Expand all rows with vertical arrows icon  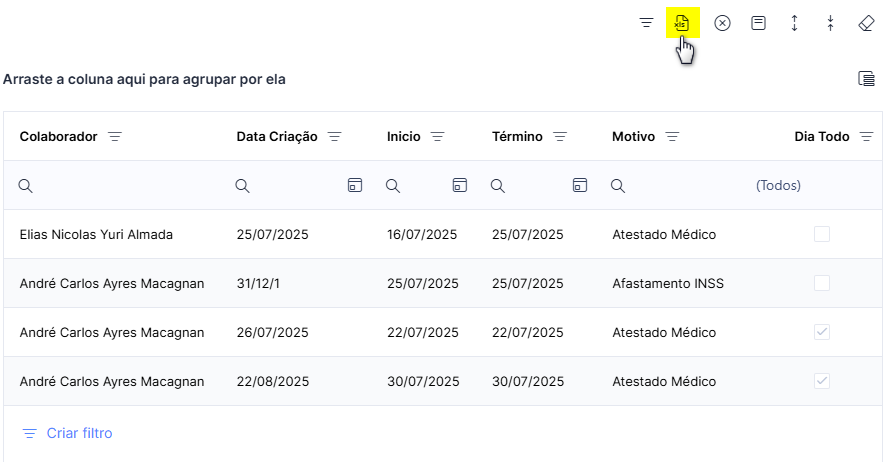point(794,23)
